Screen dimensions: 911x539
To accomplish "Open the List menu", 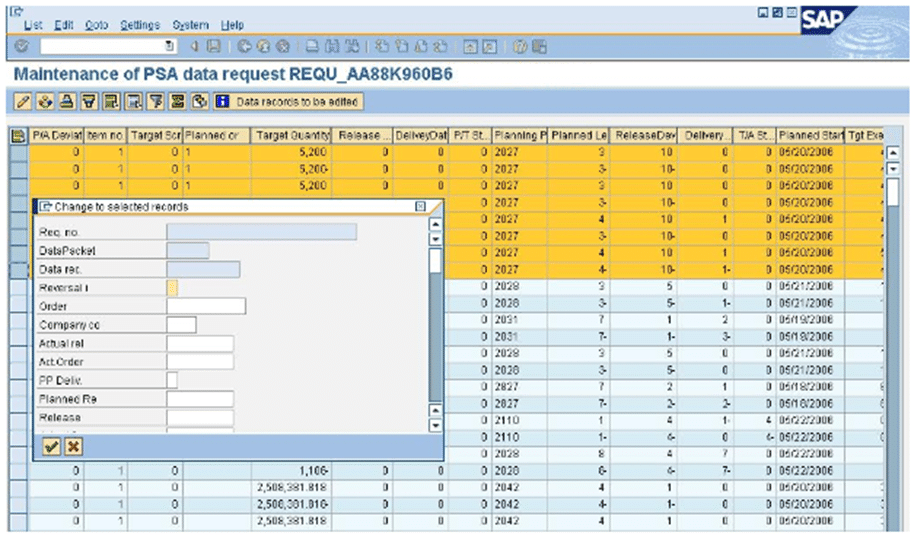I will pos(33,25).
